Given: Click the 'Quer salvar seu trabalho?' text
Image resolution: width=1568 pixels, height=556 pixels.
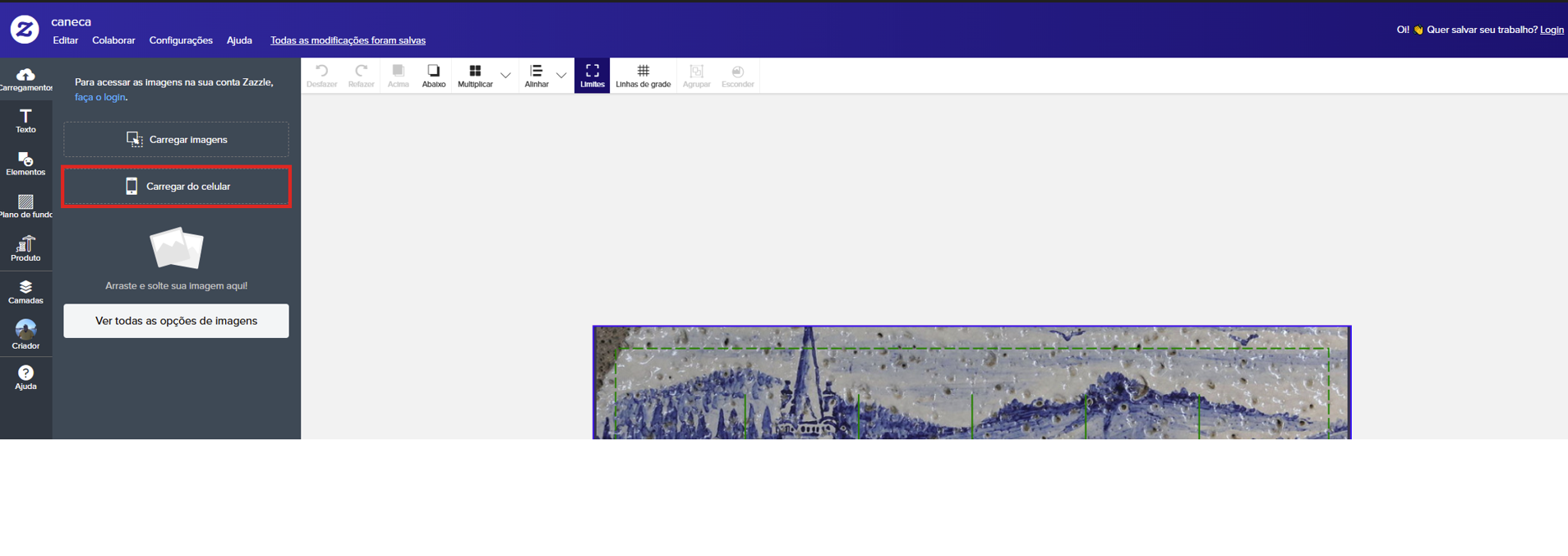Looking at the screenshot, I should click(x=1482, y=30).
